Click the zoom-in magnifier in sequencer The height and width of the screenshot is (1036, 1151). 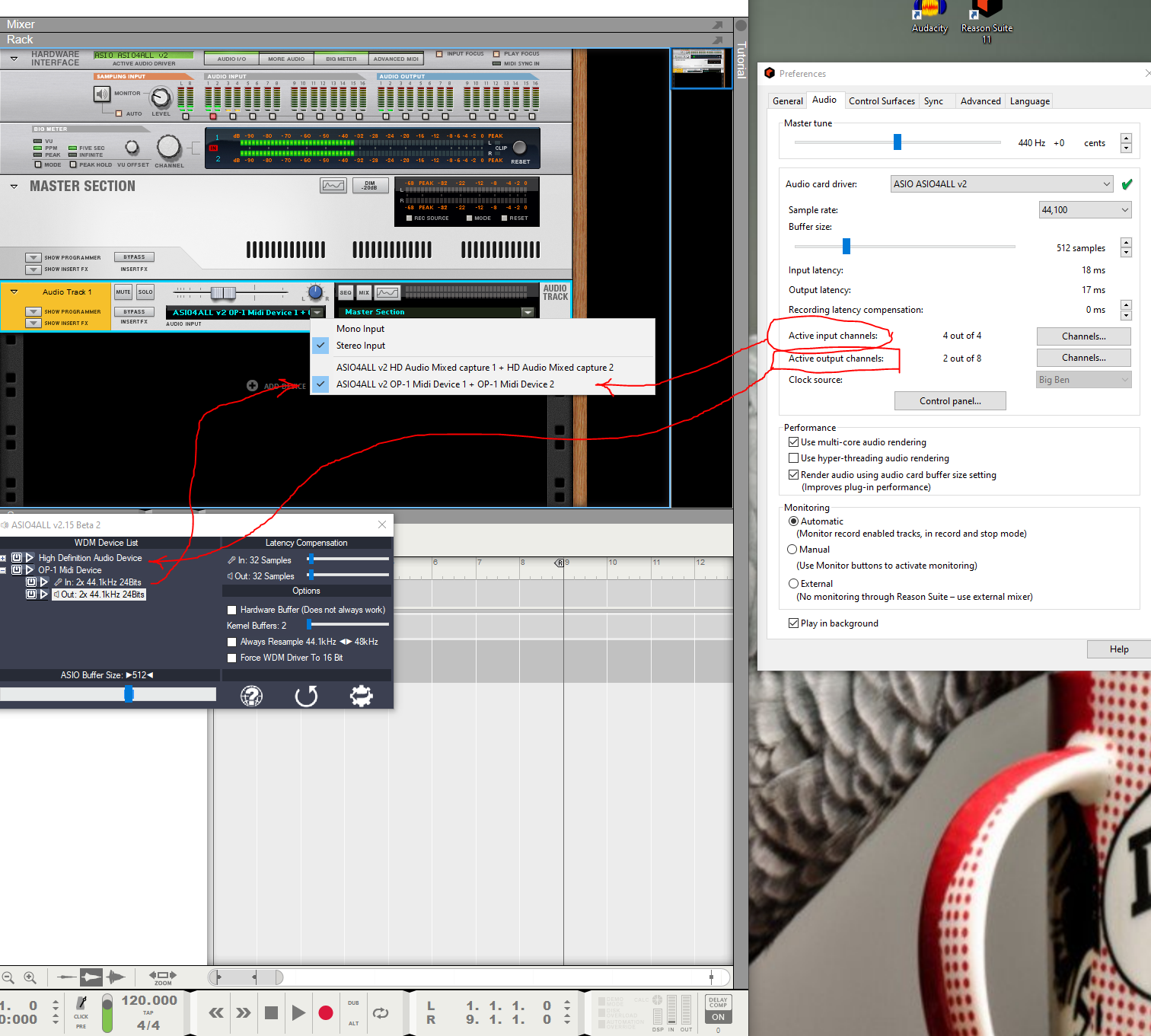click(x=30, y=977)
